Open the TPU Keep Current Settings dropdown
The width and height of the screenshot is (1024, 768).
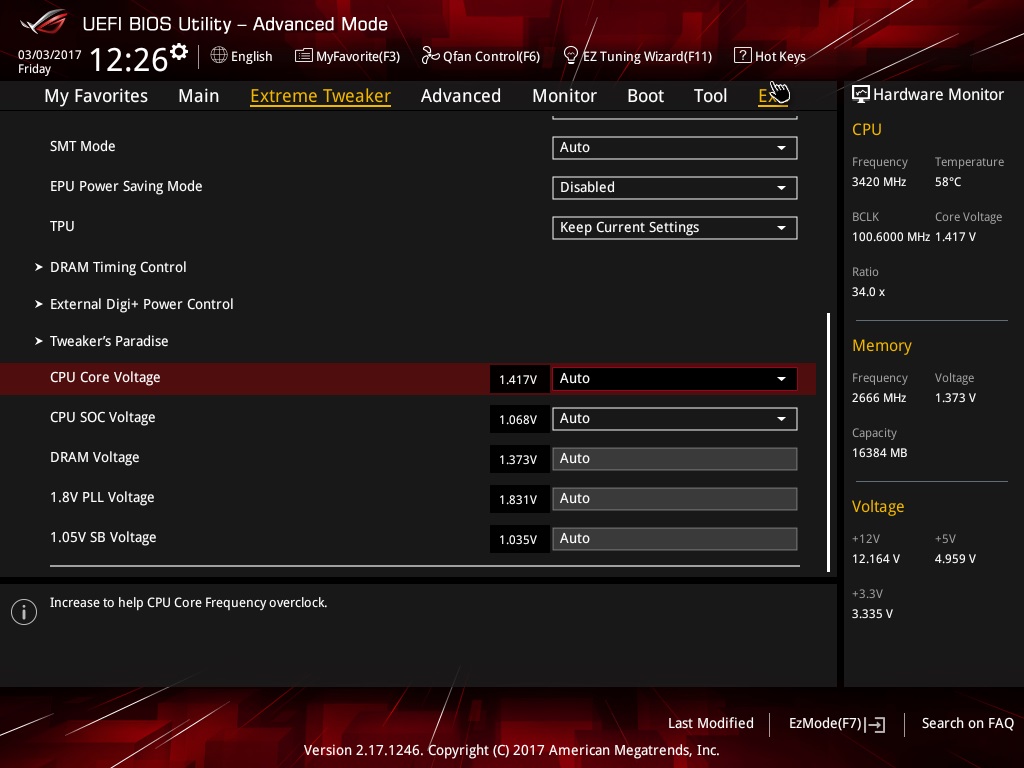pos(675,227)
